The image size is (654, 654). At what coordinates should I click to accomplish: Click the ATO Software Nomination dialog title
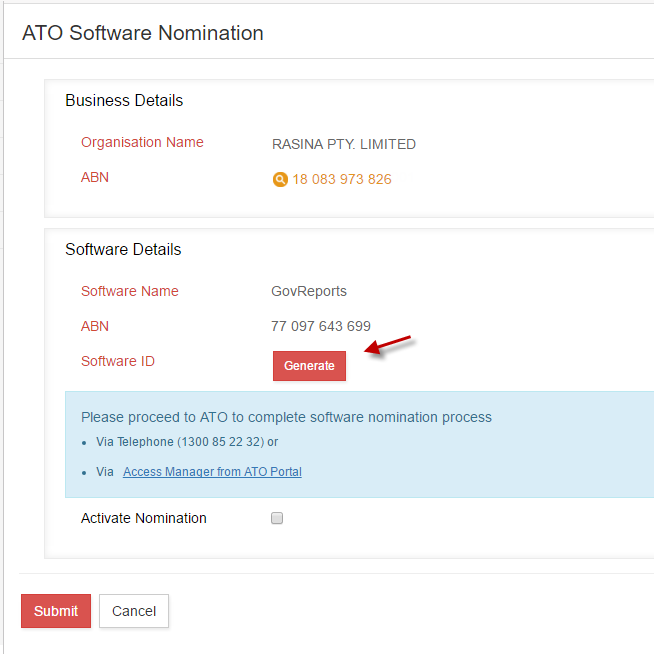[x=143, y=33]
